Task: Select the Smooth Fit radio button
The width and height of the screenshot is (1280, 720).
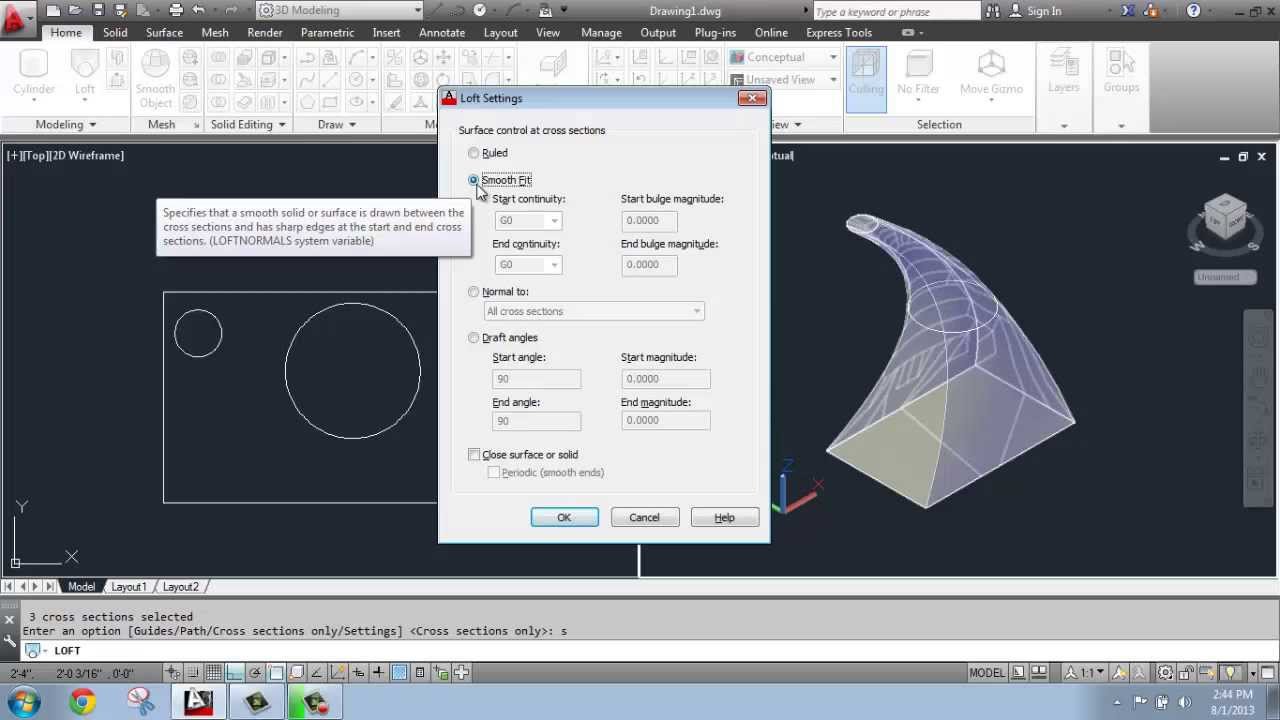Action: (x=474, y=180)
